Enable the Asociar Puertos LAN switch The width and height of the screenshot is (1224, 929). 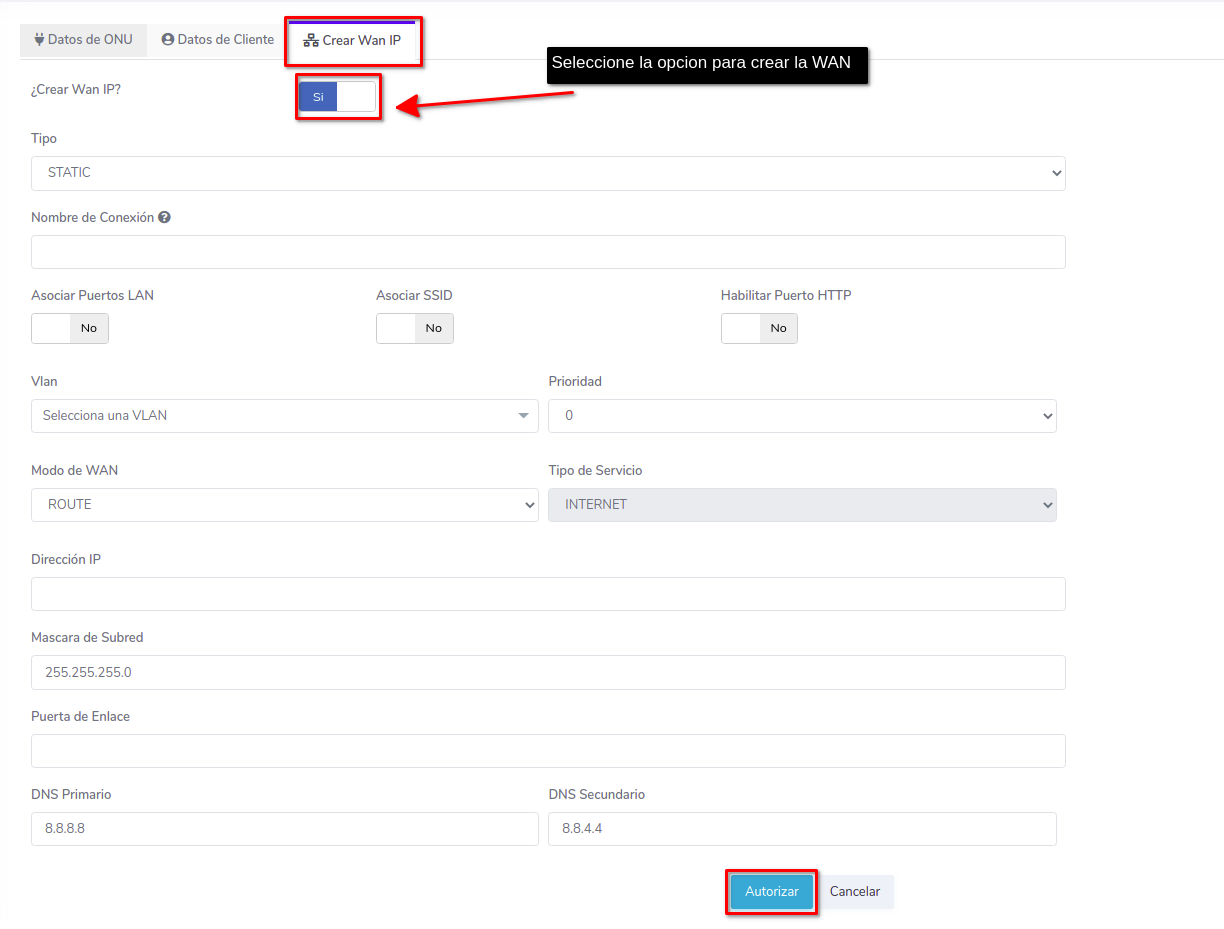(x=70, y=328)
